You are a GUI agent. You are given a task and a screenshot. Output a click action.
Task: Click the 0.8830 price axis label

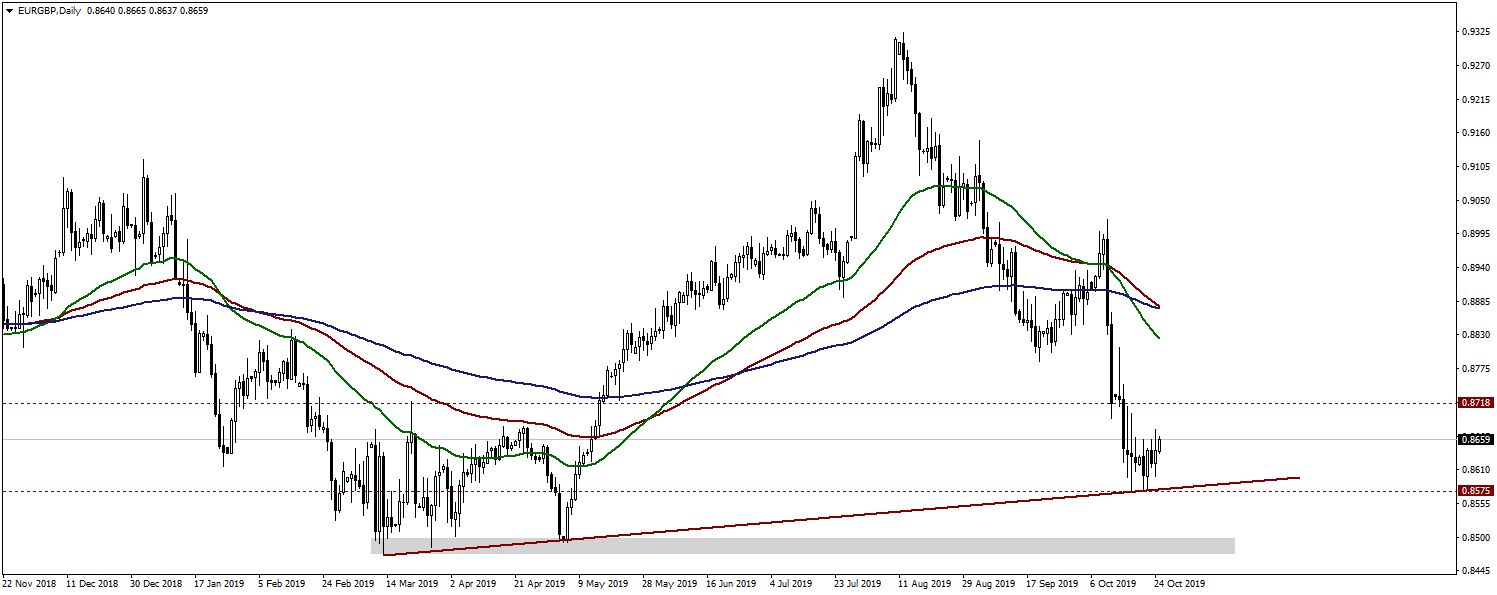click(x=1475, y=336)
